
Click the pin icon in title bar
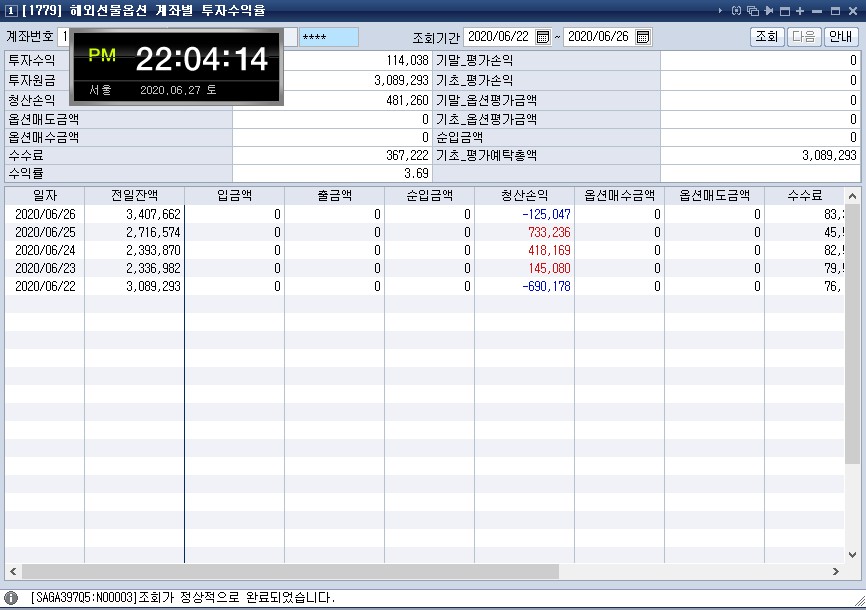coord(769,11)
